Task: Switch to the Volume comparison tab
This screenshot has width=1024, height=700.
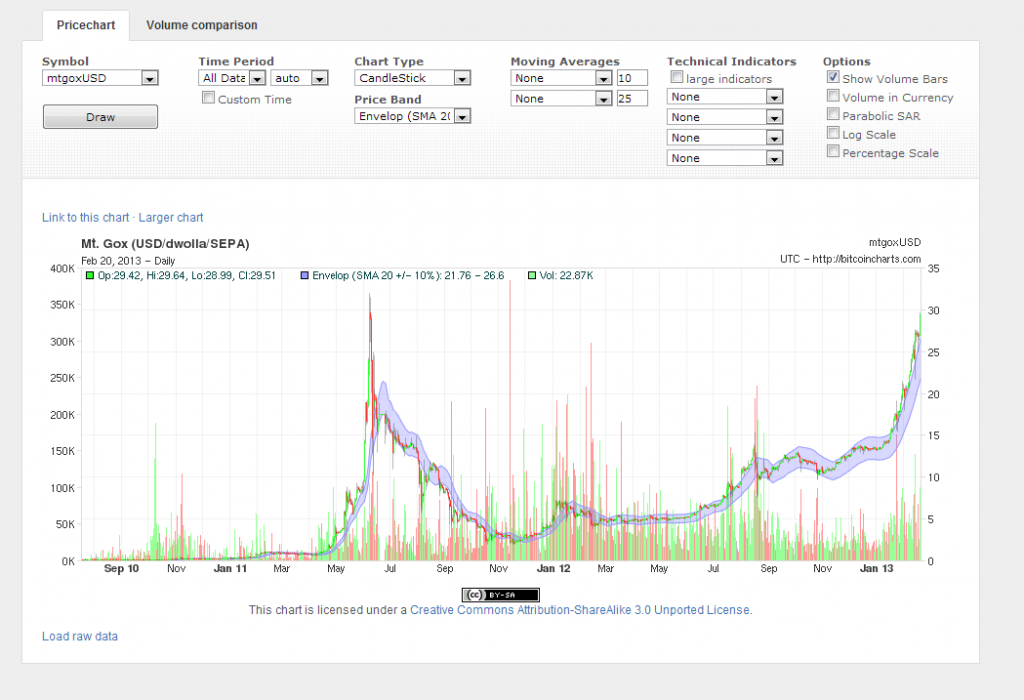Action: 201,25
